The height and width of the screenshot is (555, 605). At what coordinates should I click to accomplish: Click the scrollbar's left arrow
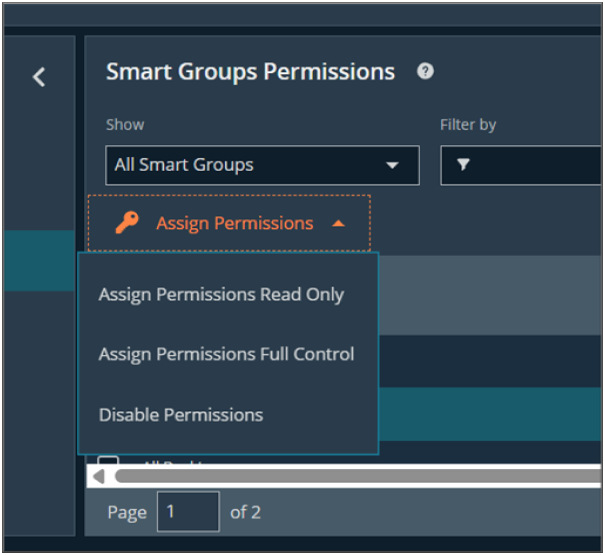tap(98, 477)
